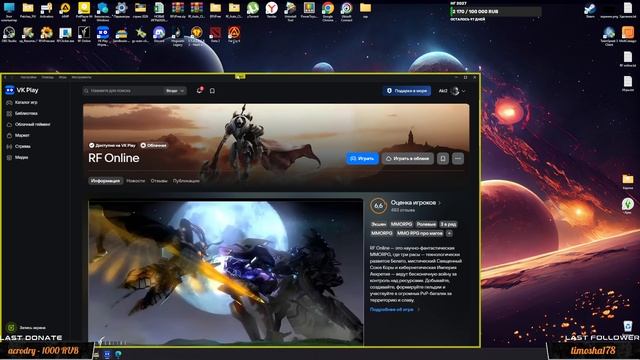Open Подробнее об игре link
640x360 pixels.
394,309
